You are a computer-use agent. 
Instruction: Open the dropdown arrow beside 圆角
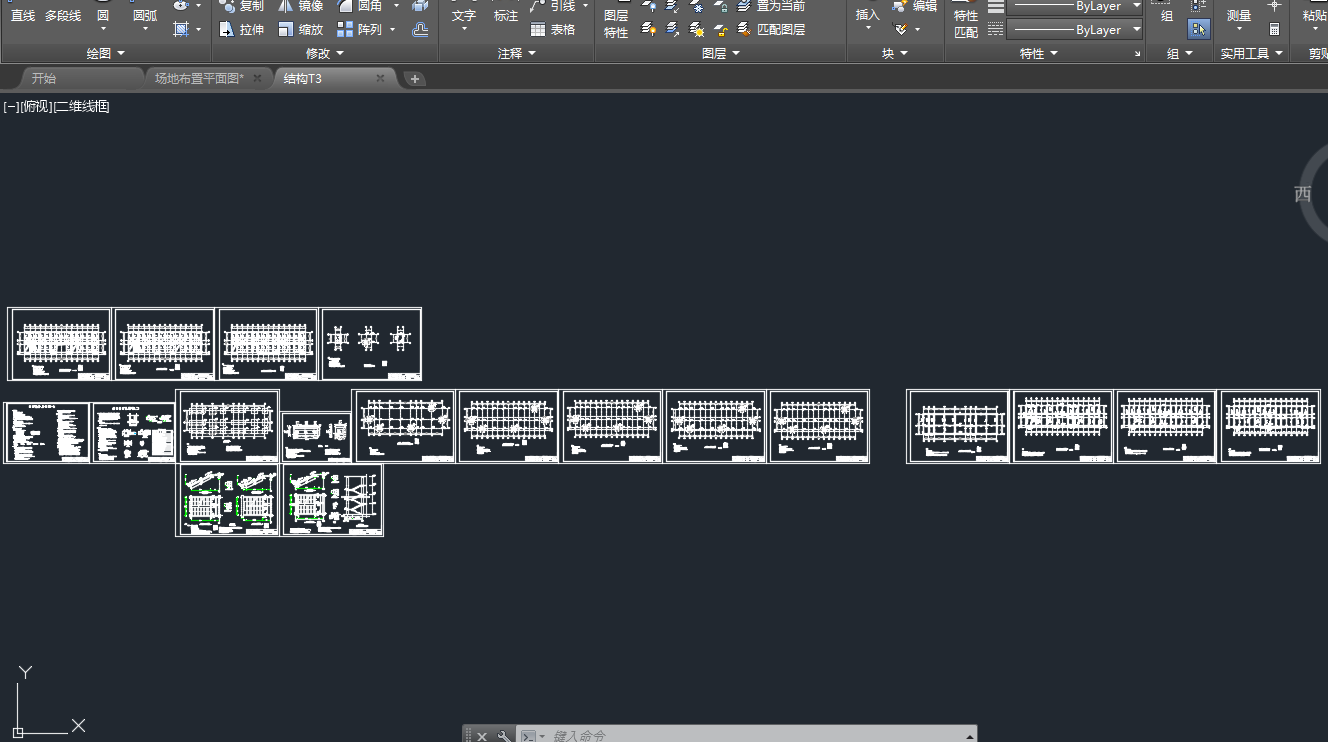tap(396, 6)
